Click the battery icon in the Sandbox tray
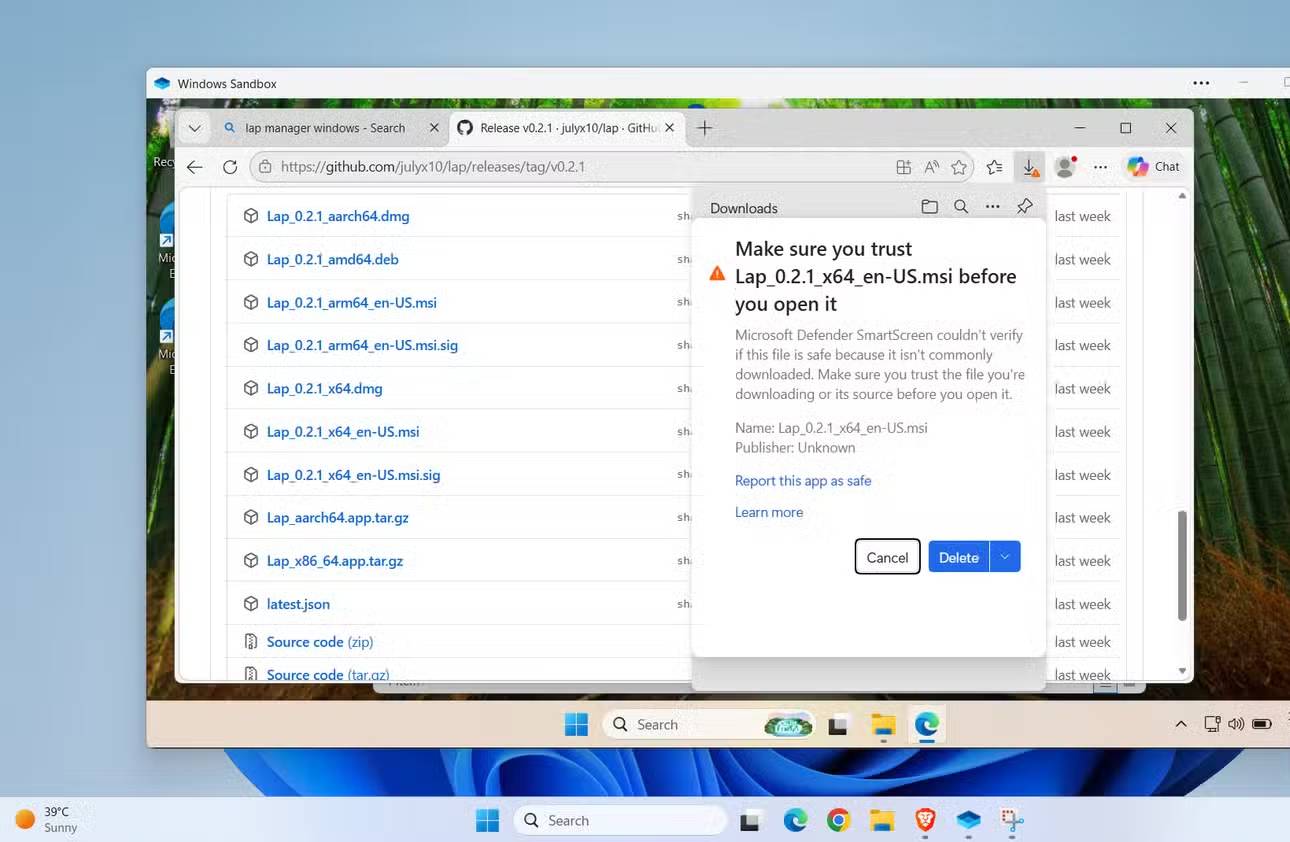Image resolution: width=1290 pixels, height=842 pixels. coord(1262,724)
